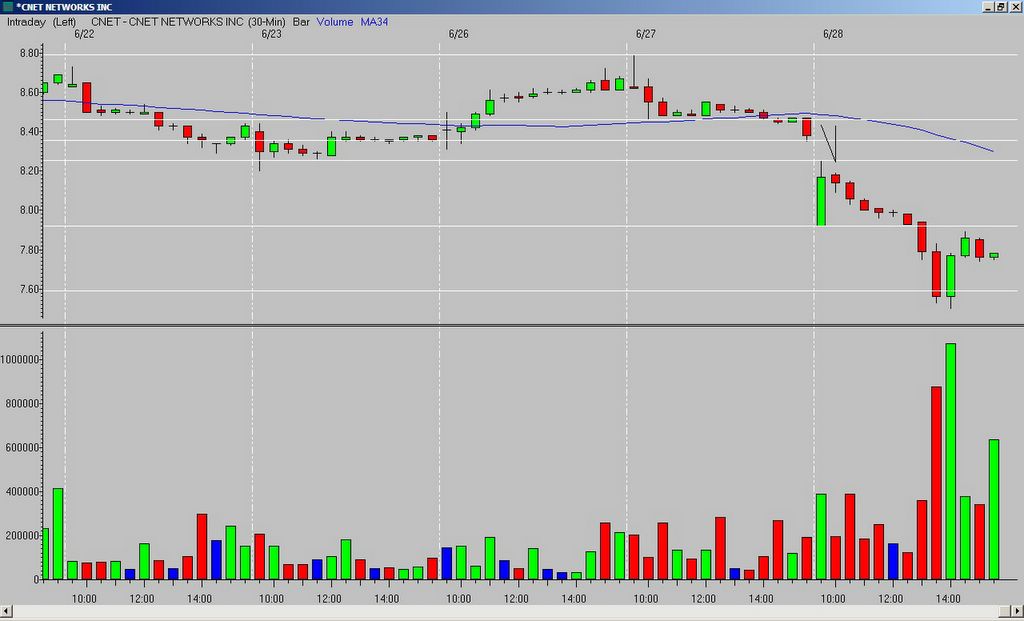
Task: Click the 8.00 price axis label
Action: [30, 210]
